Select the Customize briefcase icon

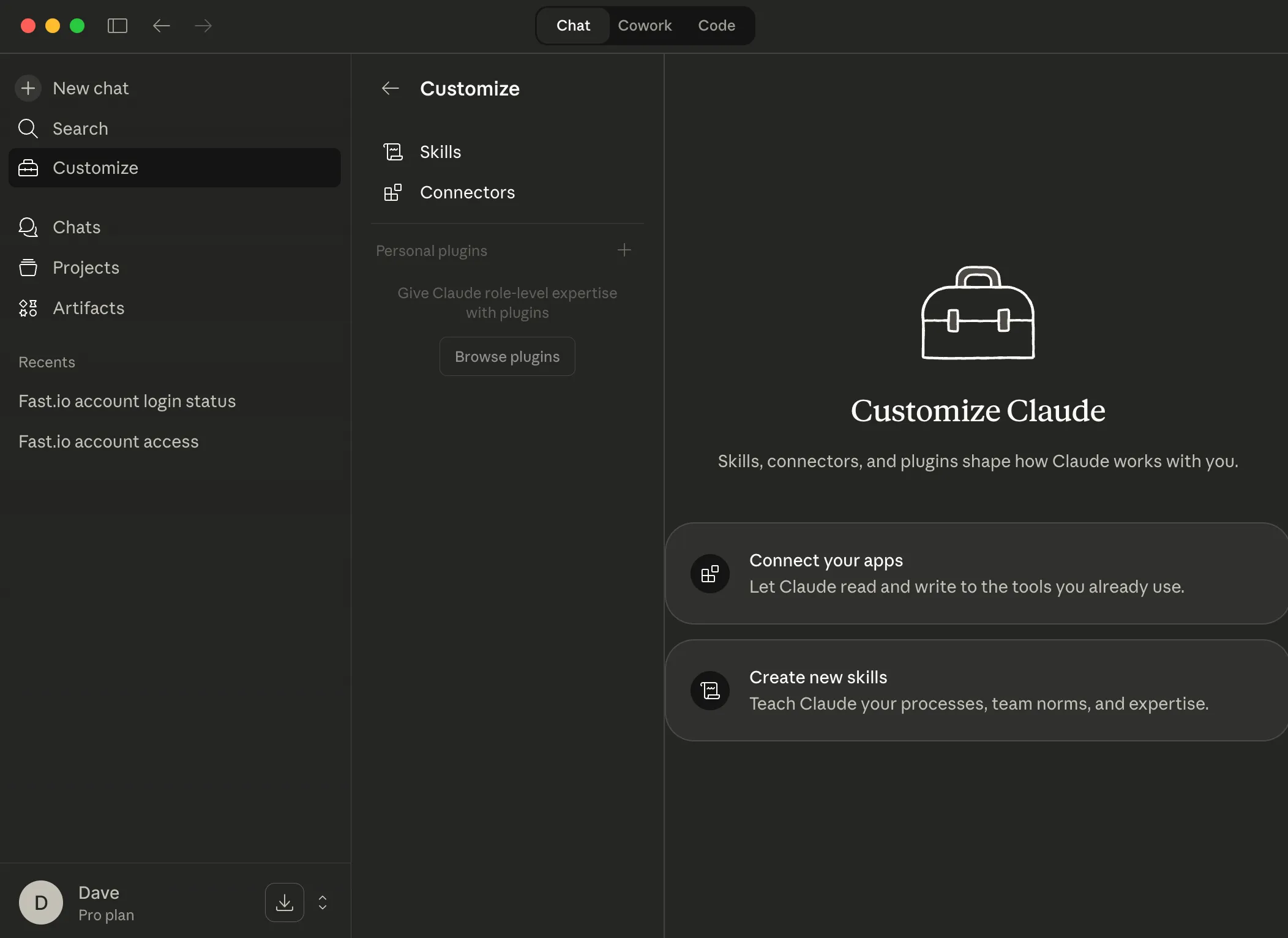28,168
